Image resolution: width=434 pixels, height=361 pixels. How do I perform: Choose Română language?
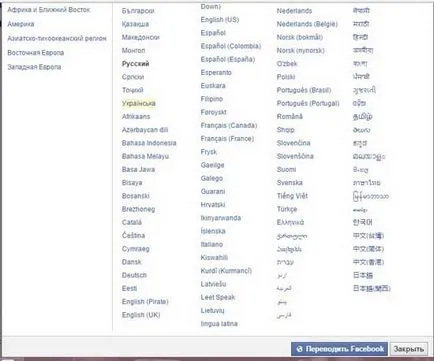(x=289, y=117)
